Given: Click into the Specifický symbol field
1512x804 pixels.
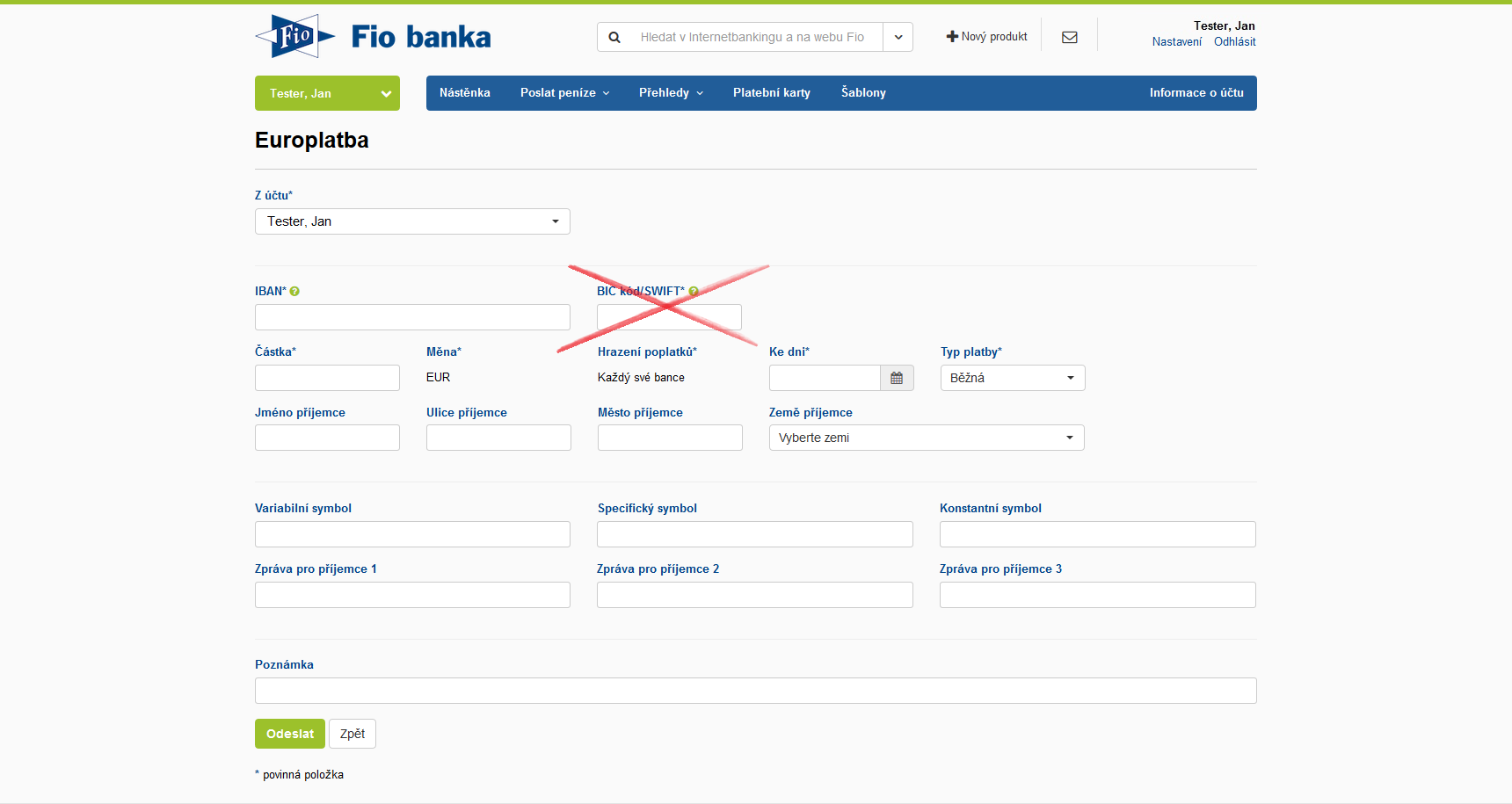Looking at the screenshot, I should (755, 534).
